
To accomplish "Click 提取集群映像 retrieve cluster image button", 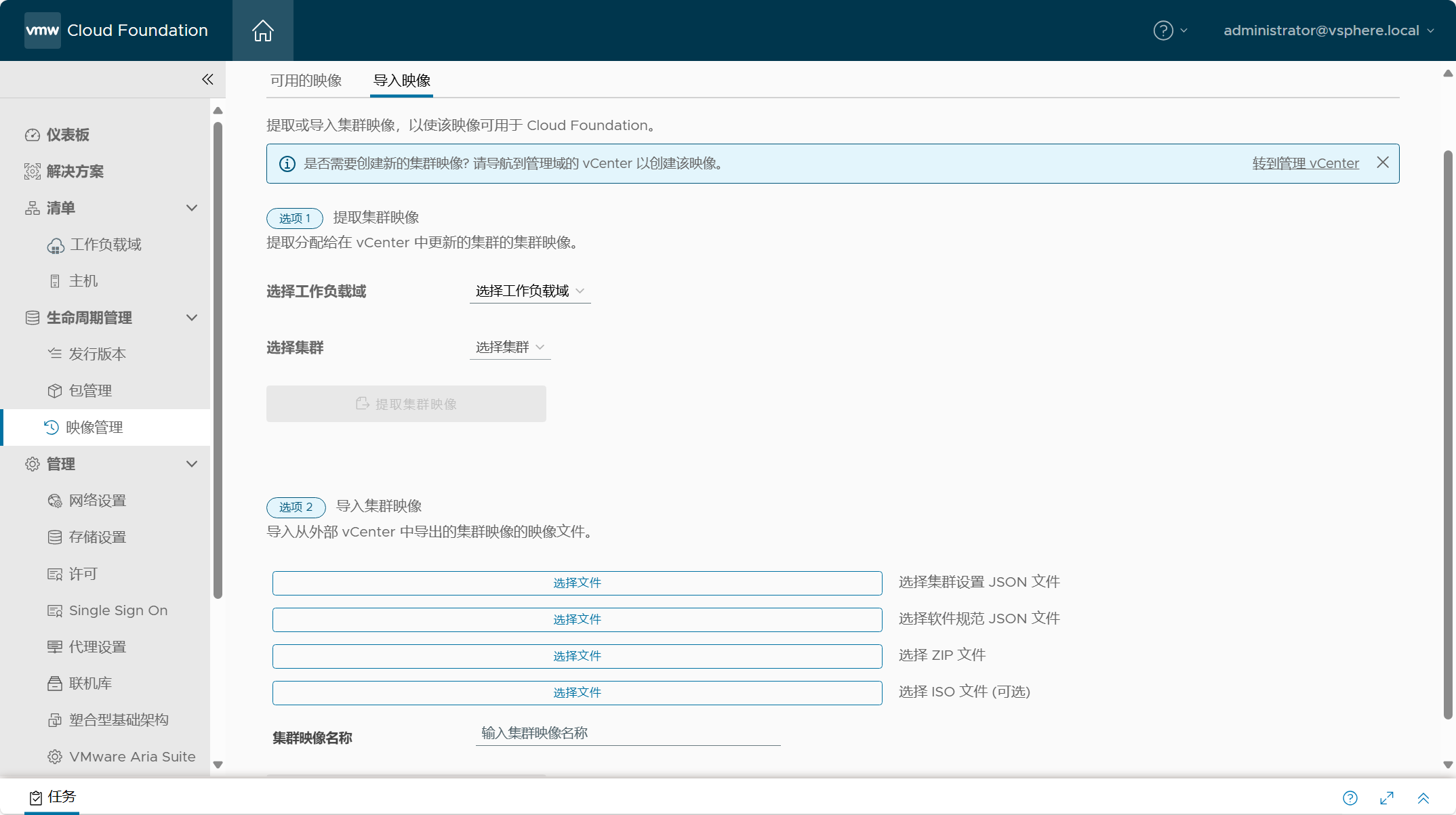I will click(406, 403).
